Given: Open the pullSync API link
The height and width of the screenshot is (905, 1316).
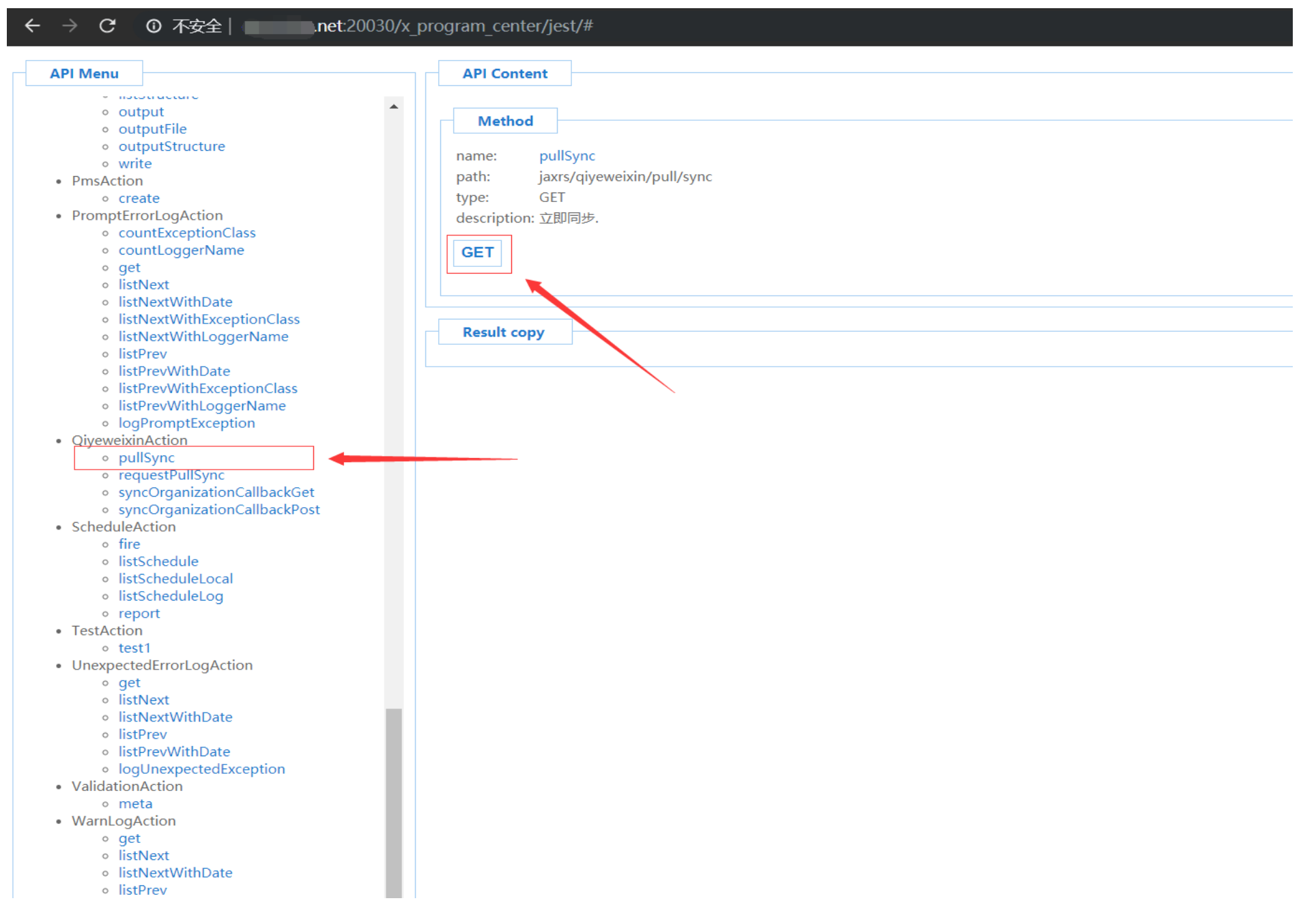Looking at the screenshot, I should 146,458.
